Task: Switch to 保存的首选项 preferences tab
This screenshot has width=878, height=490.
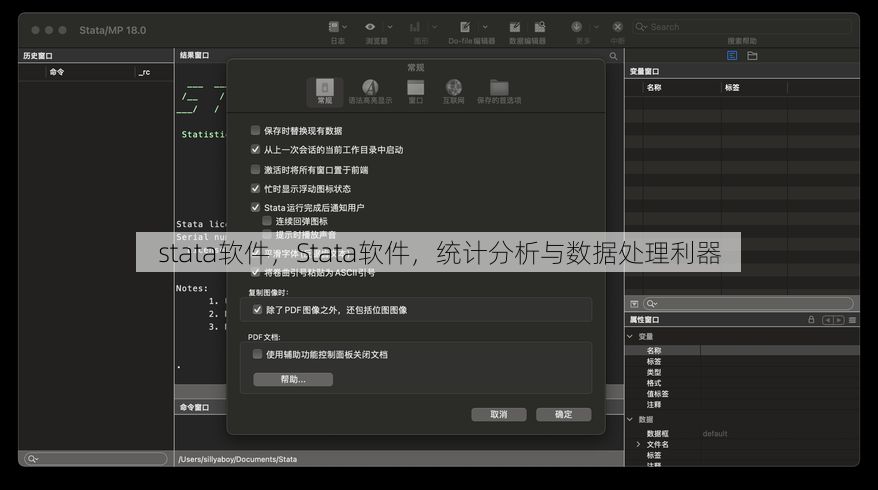Action: tap(499, 91)
